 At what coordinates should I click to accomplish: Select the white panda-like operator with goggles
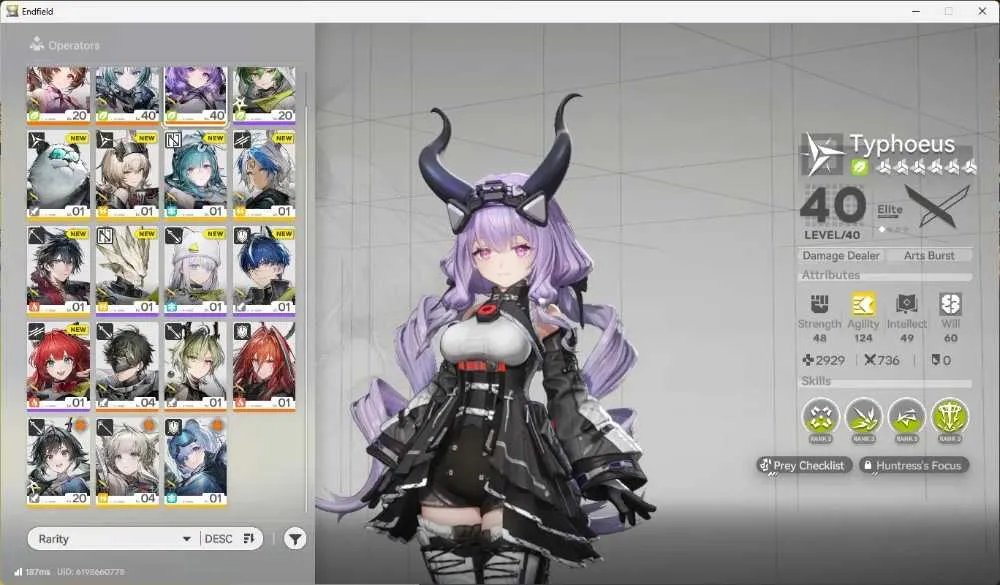click(x=58, y=174)
